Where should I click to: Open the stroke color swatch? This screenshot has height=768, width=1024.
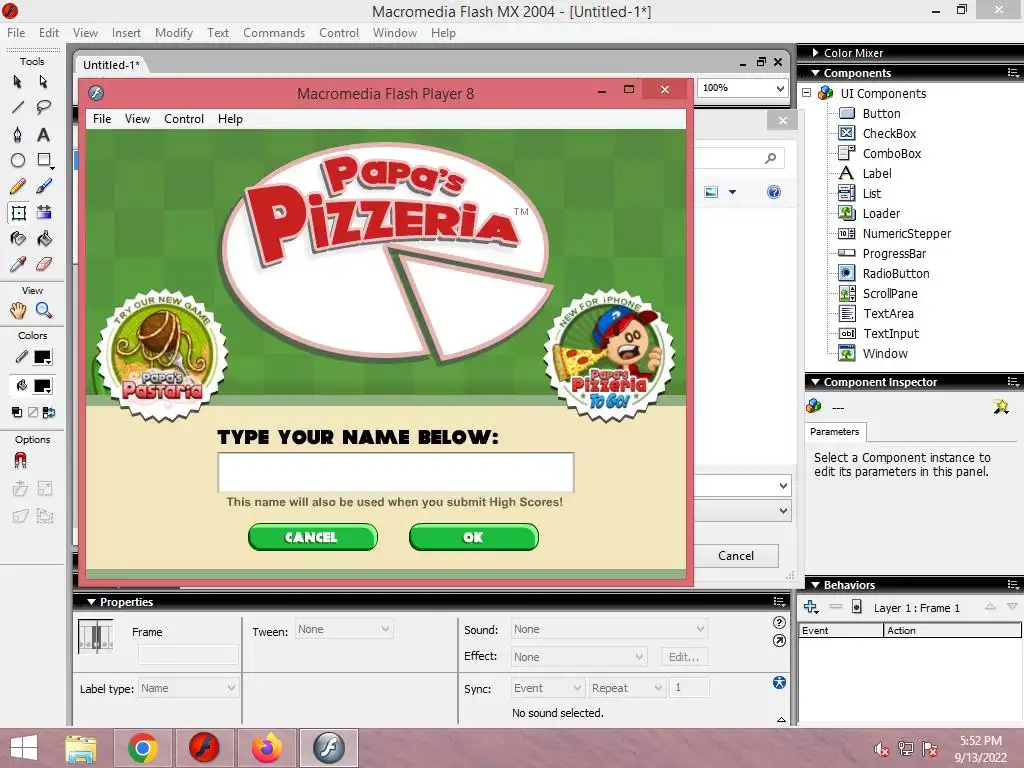coord(43,357)
